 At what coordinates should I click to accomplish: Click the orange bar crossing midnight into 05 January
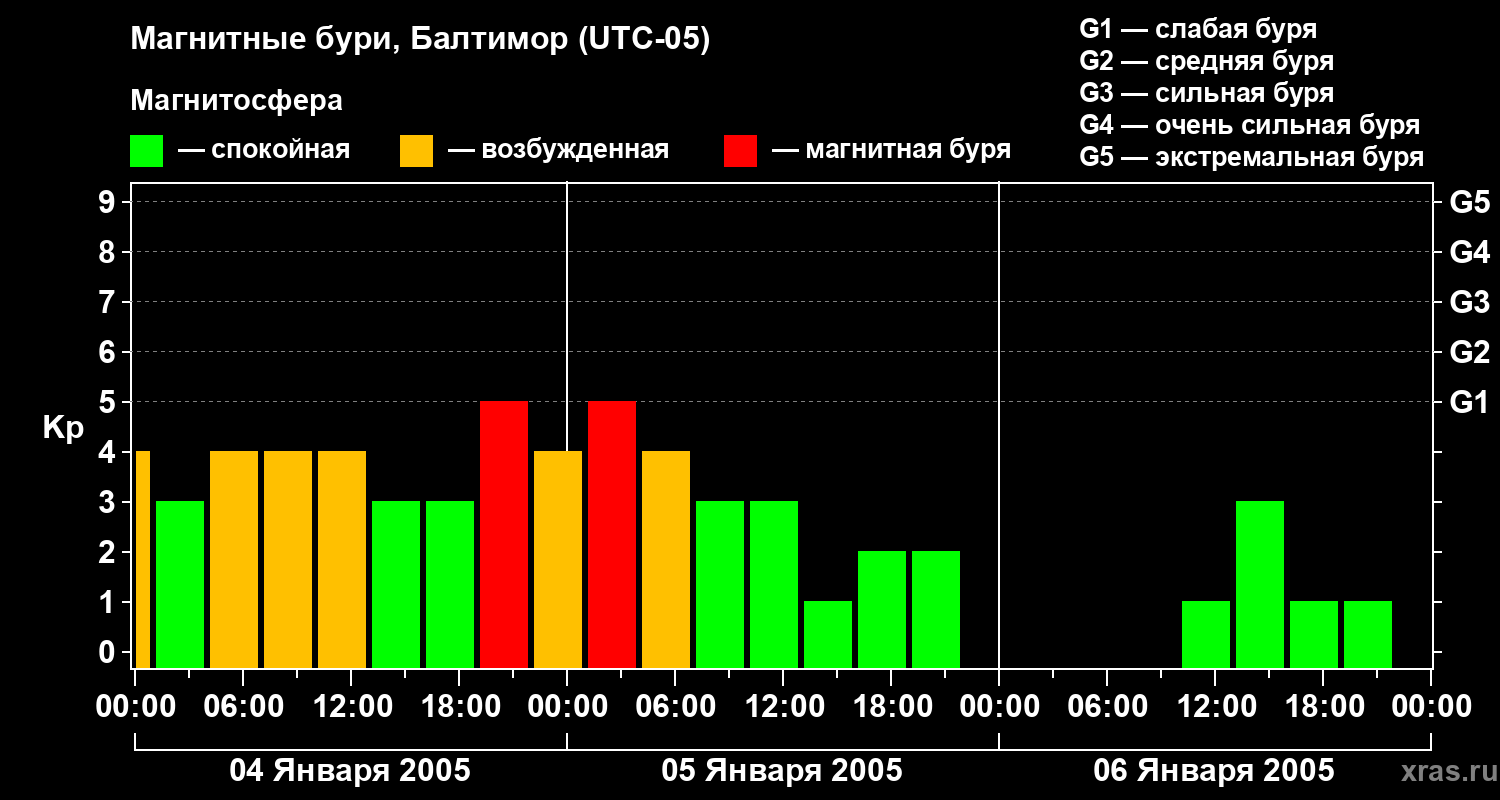click(x=558, y=559)
